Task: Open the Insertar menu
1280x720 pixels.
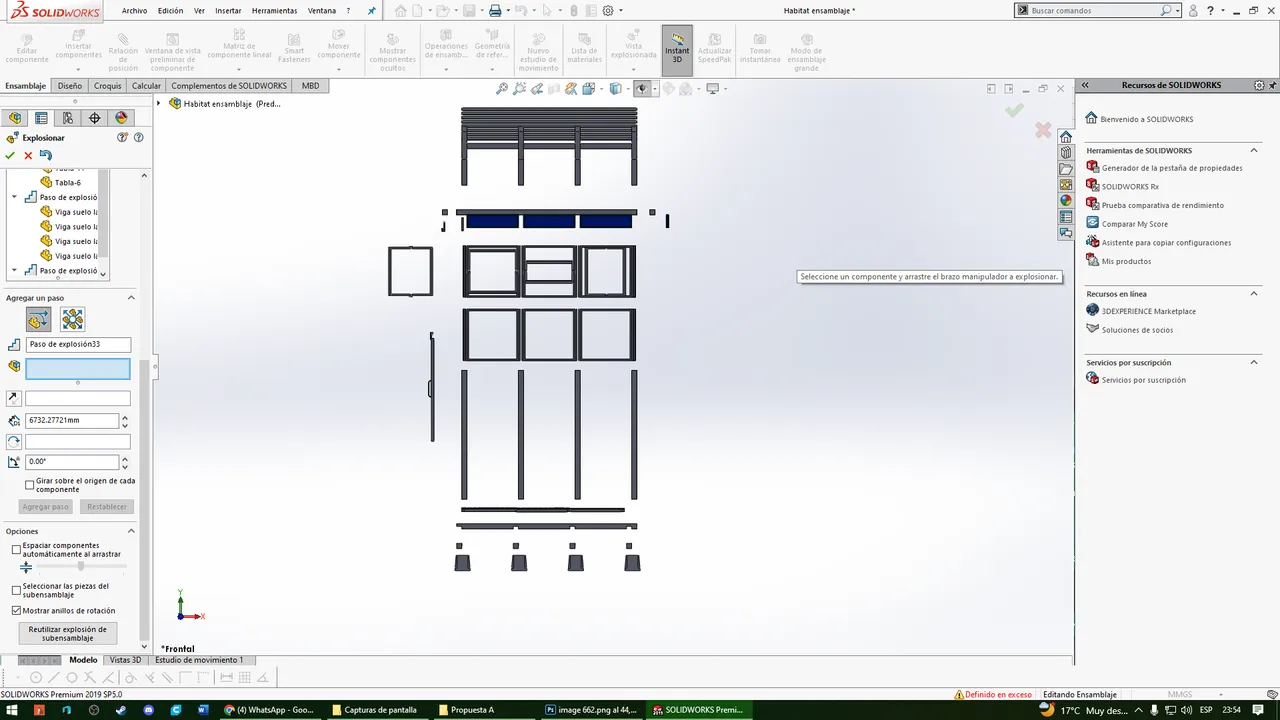Action: click(x=228, y=10)
